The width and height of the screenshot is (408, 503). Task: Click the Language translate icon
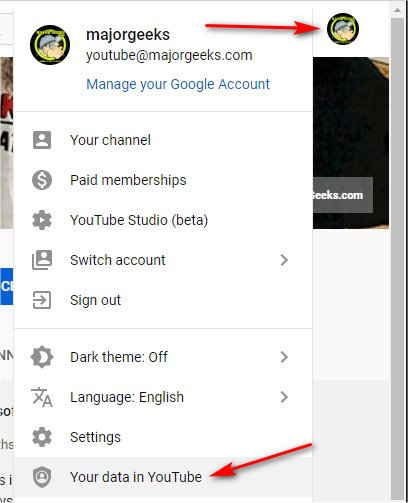tap(42, 397)
